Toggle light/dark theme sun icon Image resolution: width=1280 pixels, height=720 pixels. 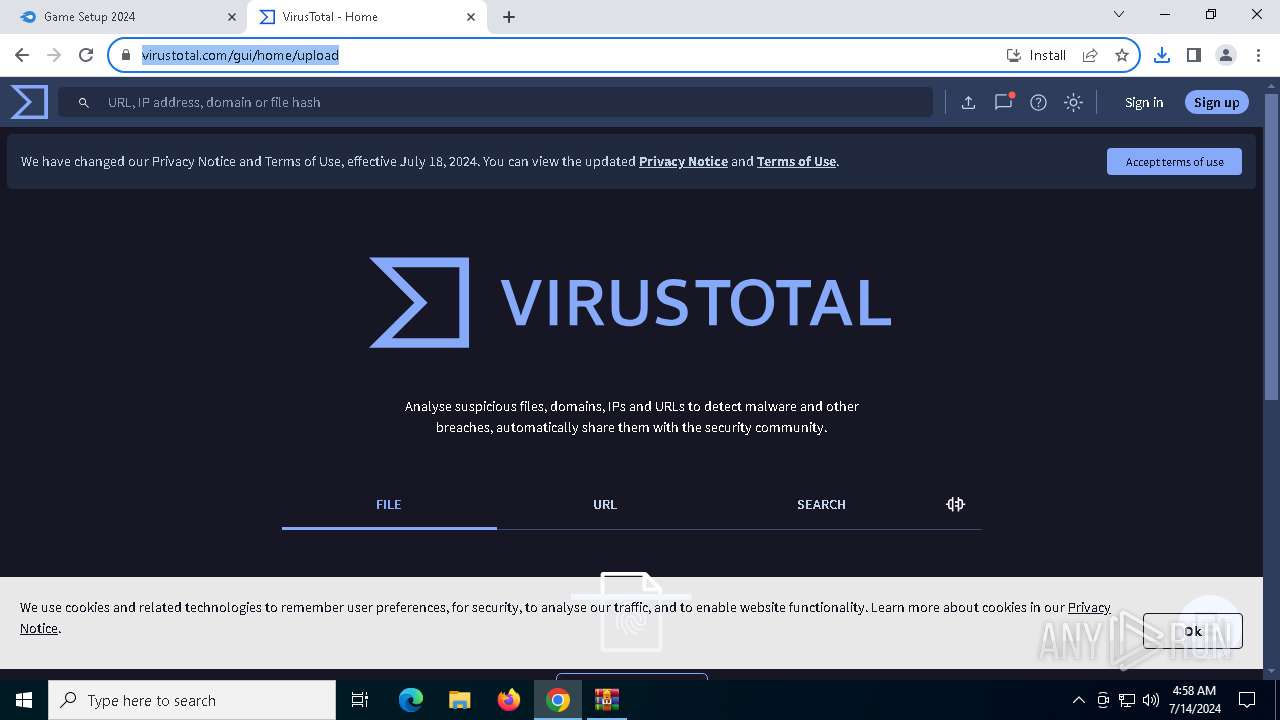(x=1073, y=102)
